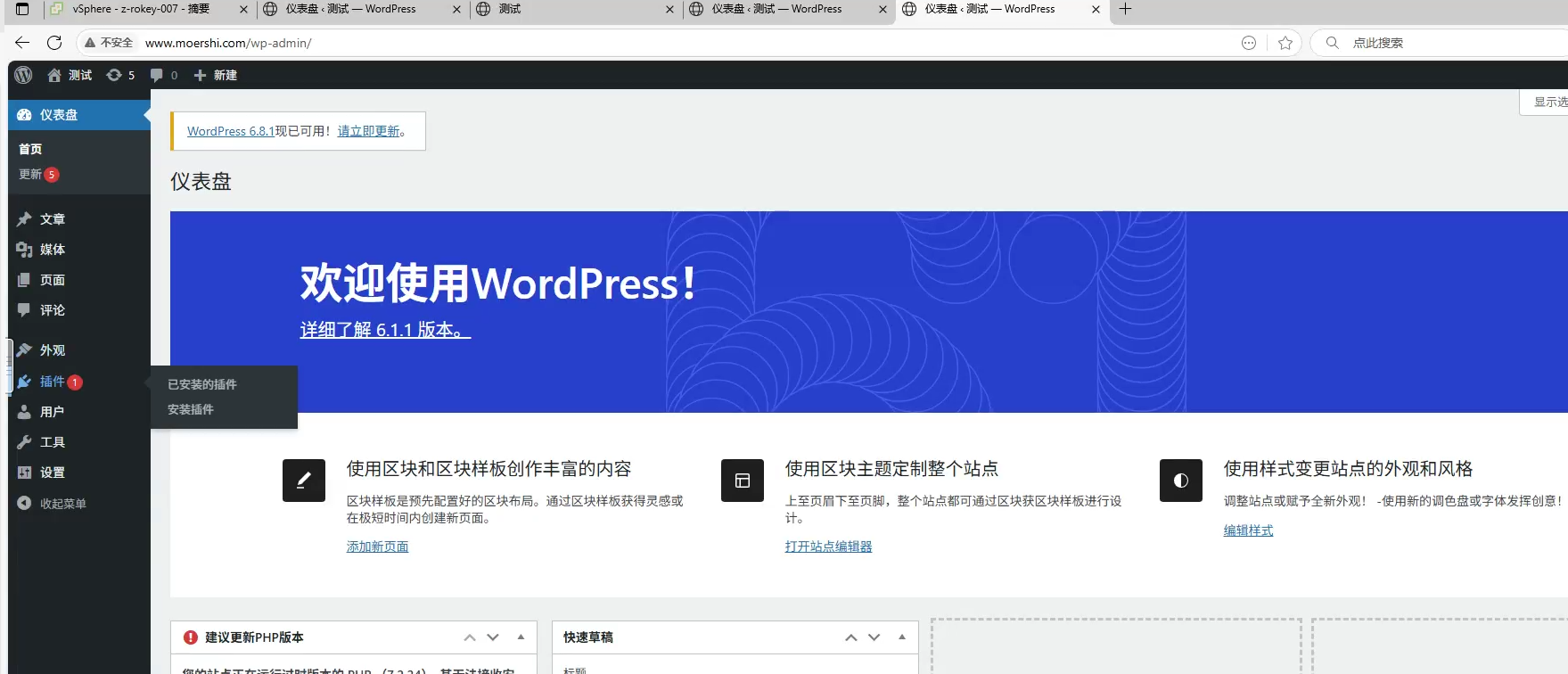
Task: Toggle collapse of the '建议更新PHP版本' panel
Action: [521, 637]
